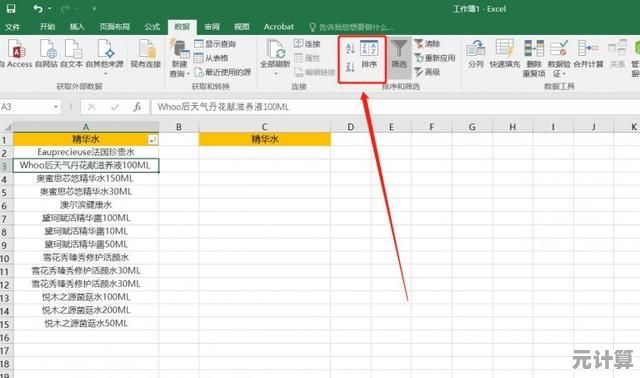Screen dimensions: 640x378
Task: Select row 7 header
Action: click(6, 219)
